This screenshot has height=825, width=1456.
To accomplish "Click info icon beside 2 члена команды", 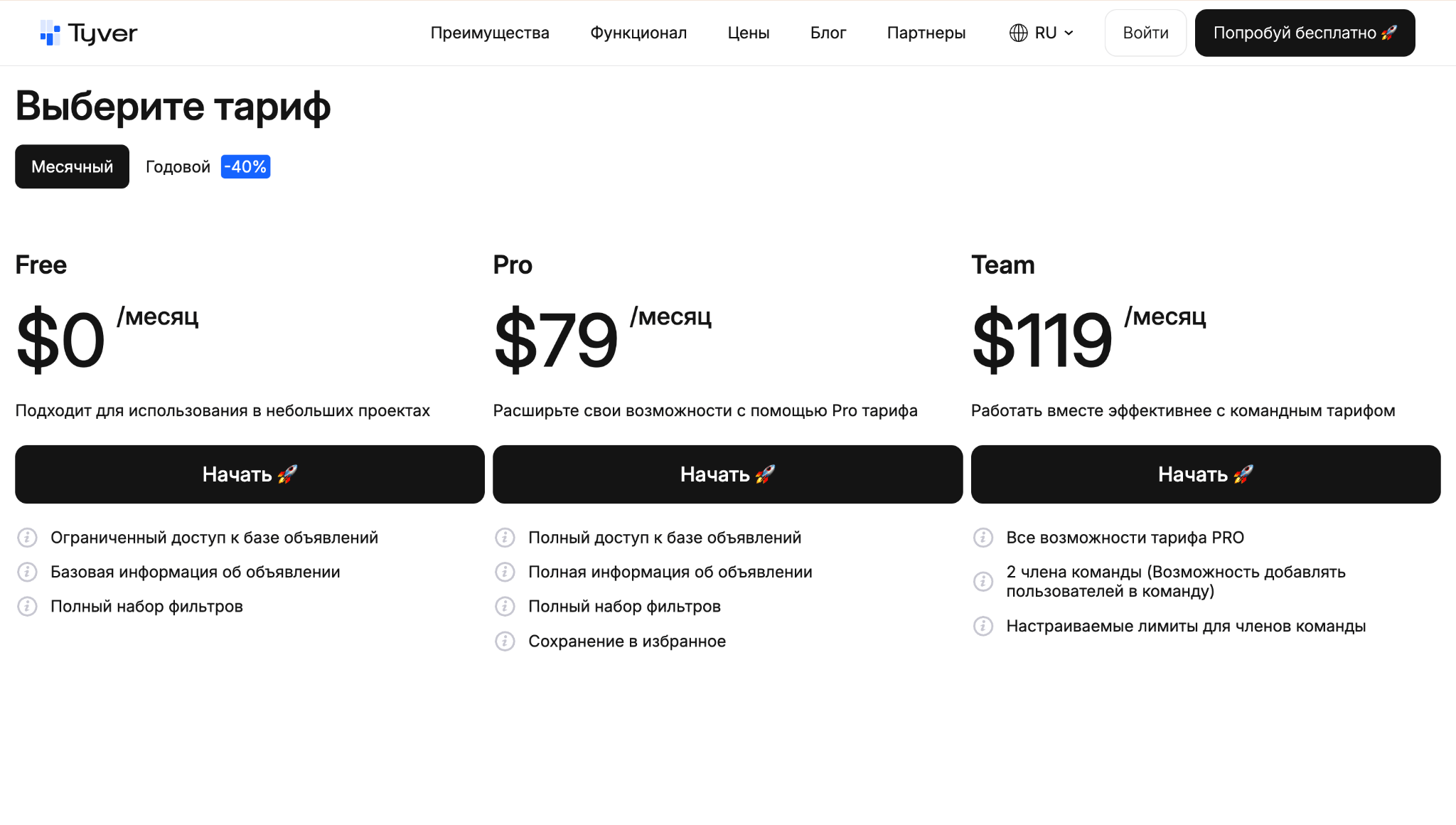I will (x=983, y=582).
